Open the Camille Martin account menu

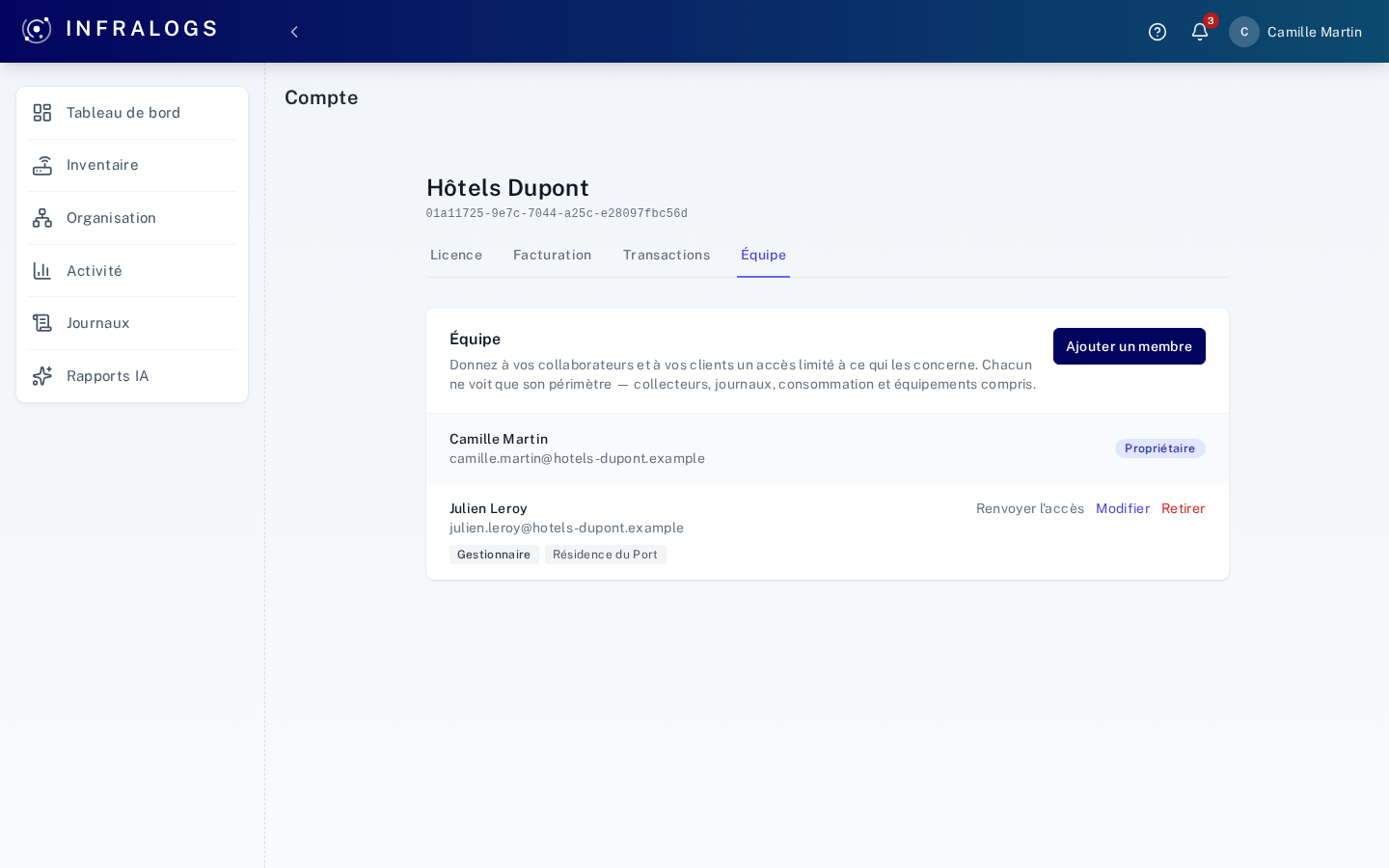pos(1295,32)
